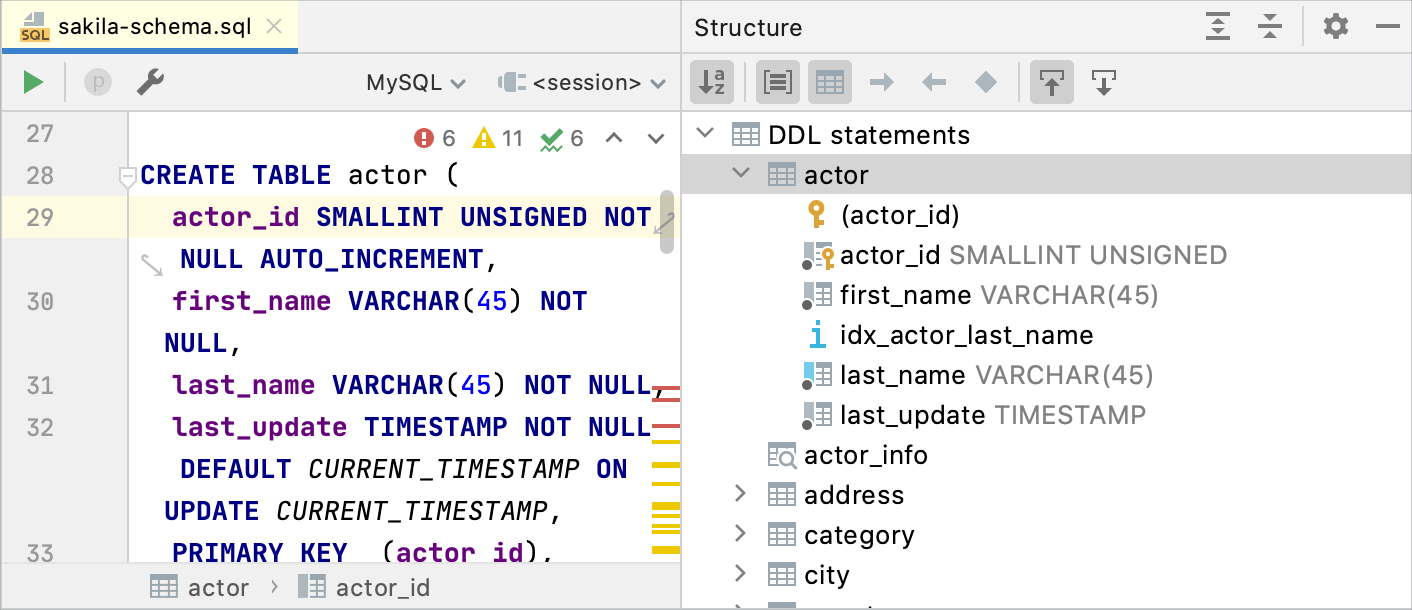Expand the address table node
Image resolution: width=1412 pixels, height=610 pixels.
740,494
